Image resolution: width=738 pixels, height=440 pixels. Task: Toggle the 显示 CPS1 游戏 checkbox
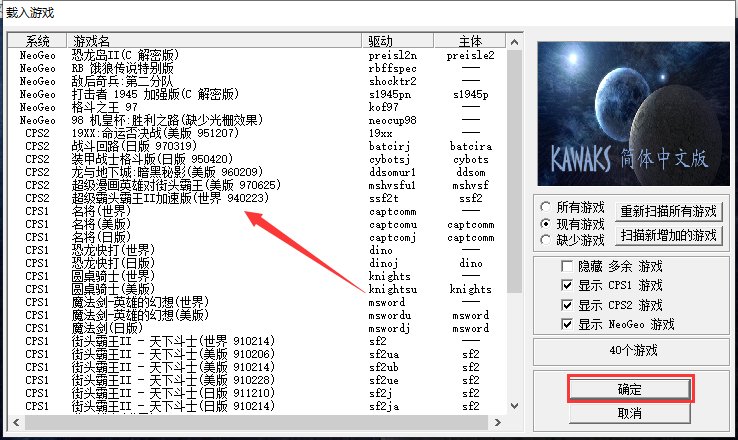[x=567, y=285]
